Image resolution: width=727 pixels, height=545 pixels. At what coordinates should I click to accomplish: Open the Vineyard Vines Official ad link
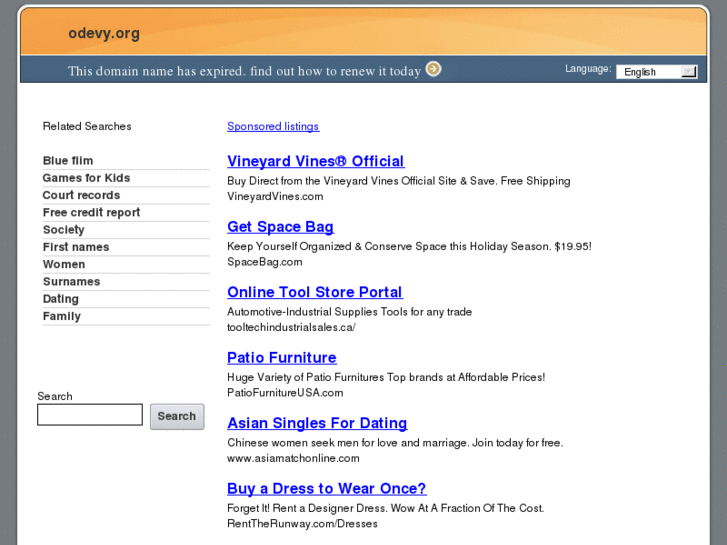316,161
